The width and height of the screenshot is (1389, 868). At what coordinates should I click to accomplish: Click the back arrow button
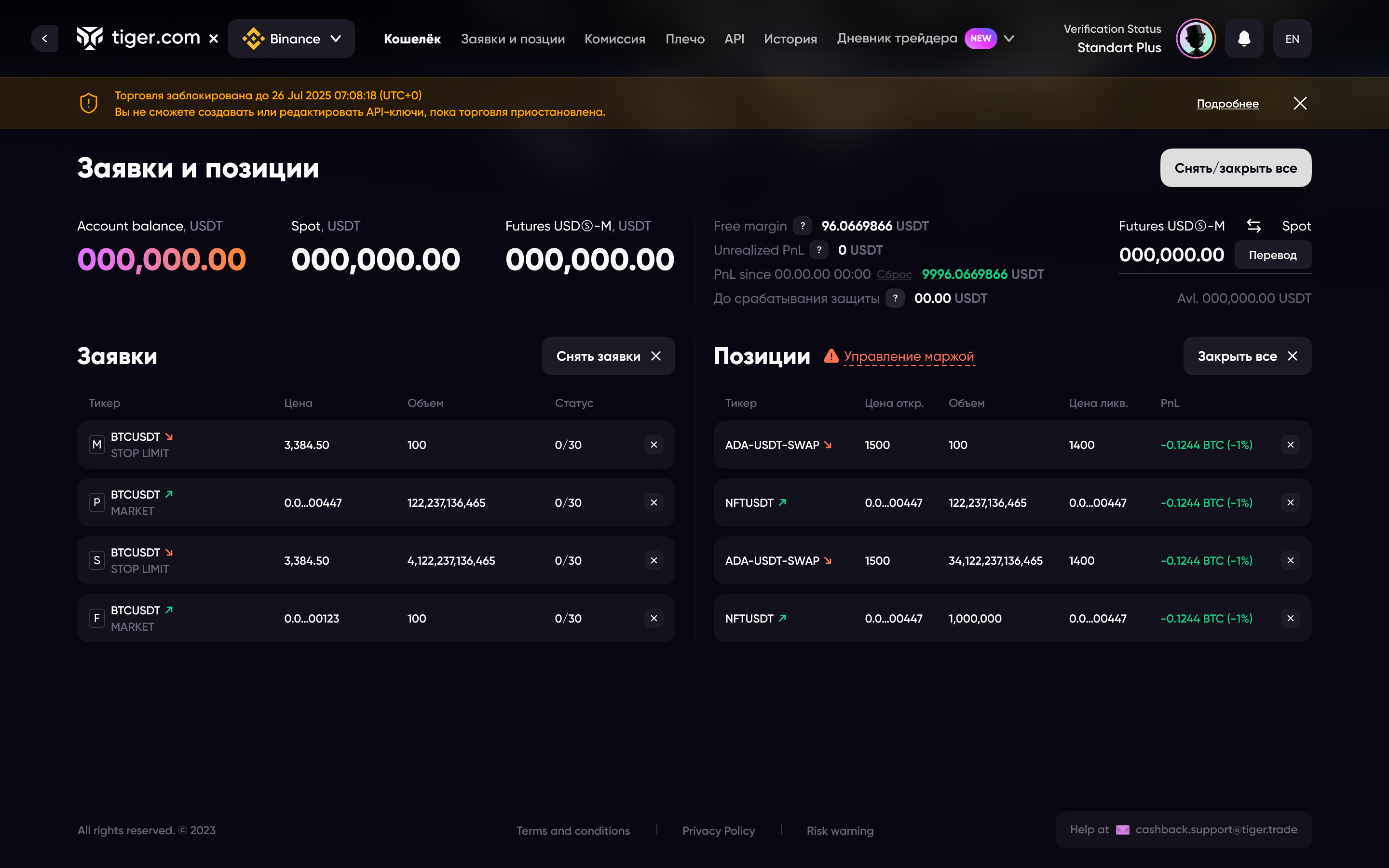point(44,39)
